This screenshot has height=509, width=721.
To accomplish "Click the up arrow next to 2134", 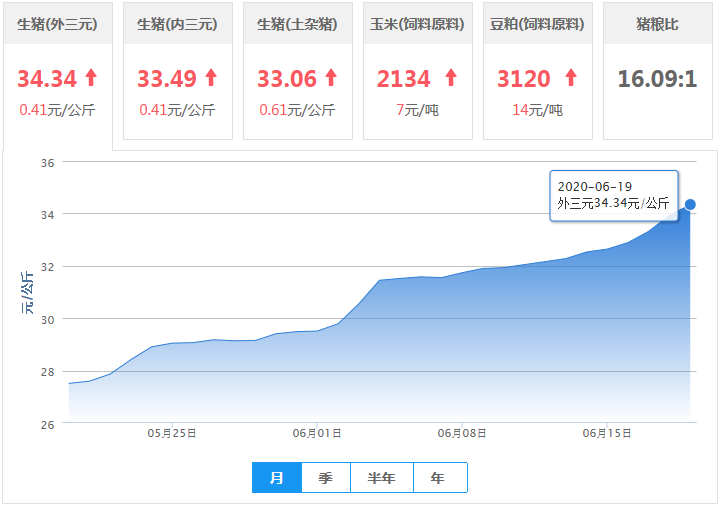I will click(450, 77).
